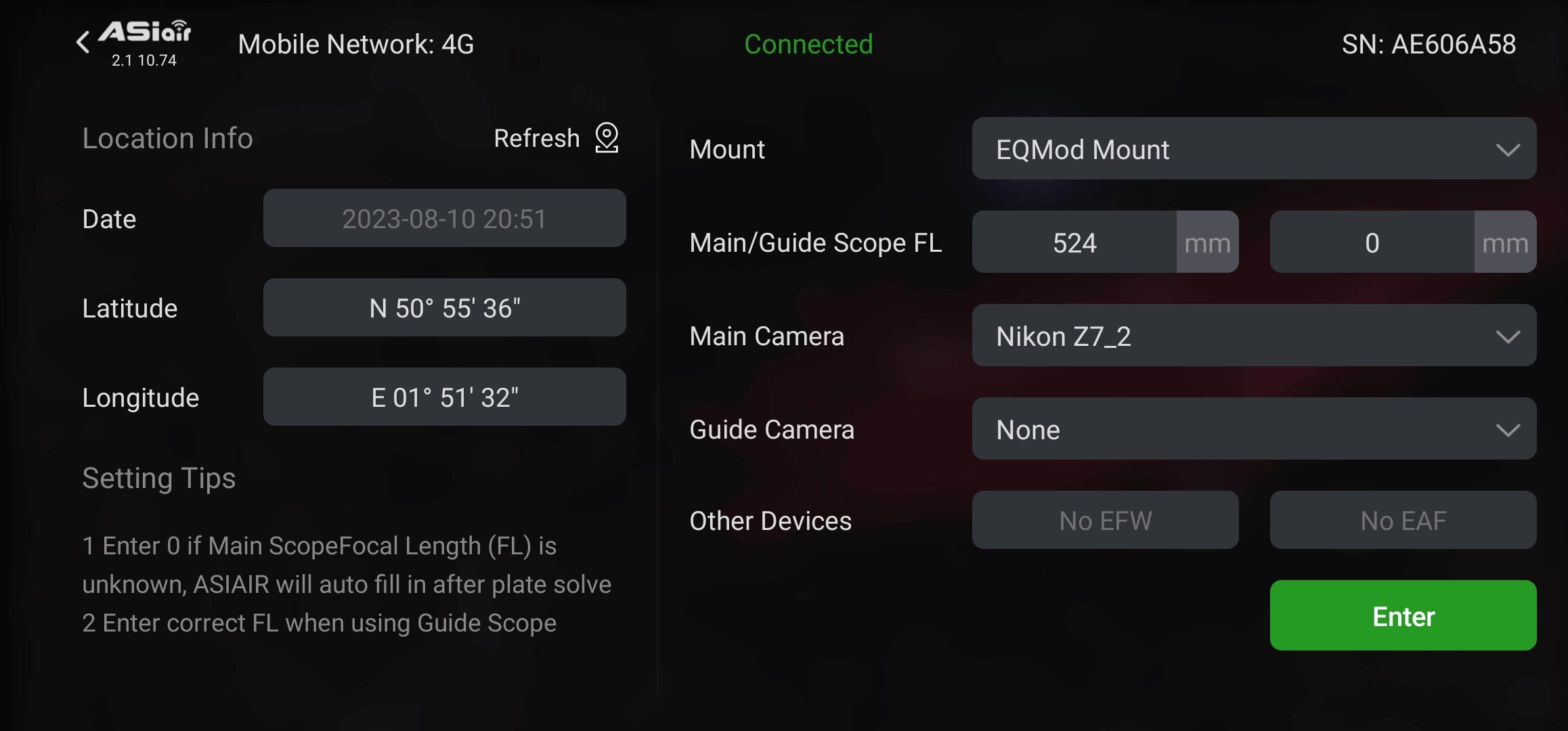Tap the ASIAIR logo
This screenshot has width=1568, height=731.
(x=145, y=32)
